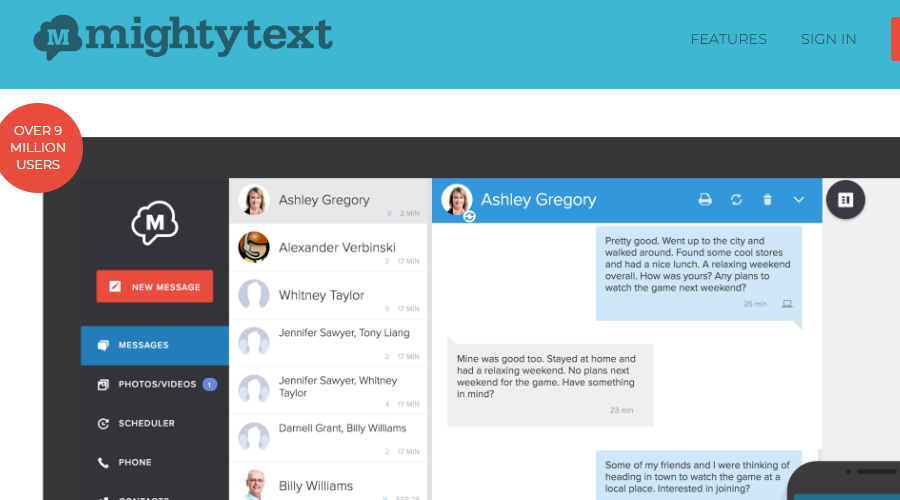
Task: Click Alexander Verbinski avatar thumbnail
Action: click(x=254, y=247)
